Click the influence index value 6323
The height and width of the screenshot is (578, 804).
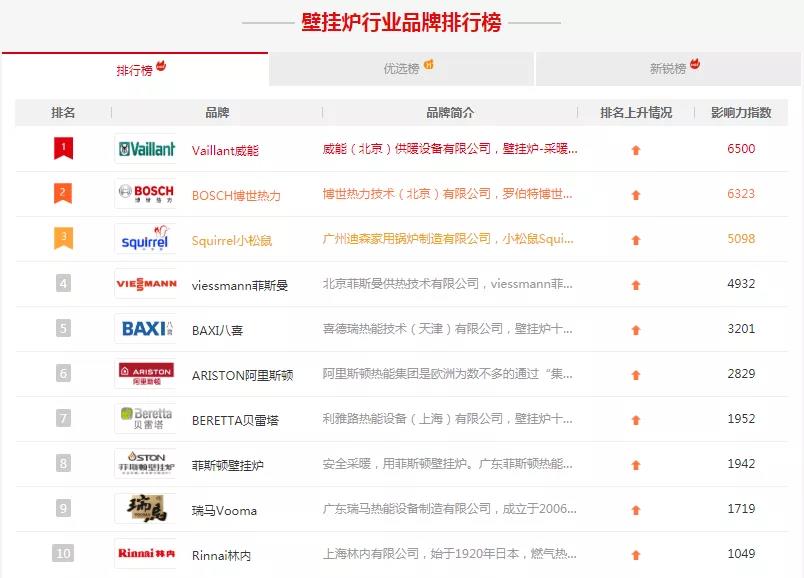coord(741,194)
